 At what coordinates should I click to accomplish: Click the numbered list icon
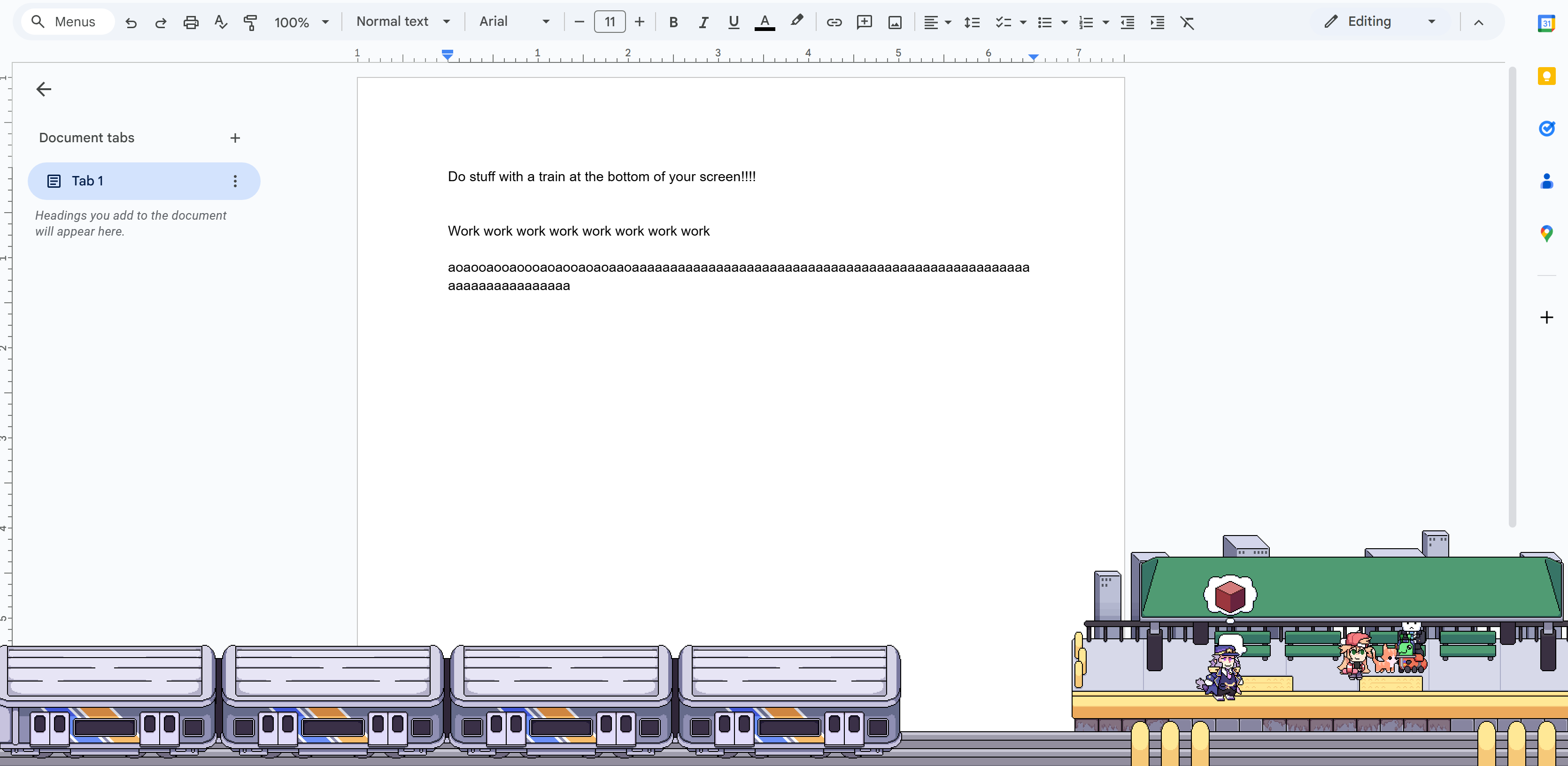click(1086, 23)
